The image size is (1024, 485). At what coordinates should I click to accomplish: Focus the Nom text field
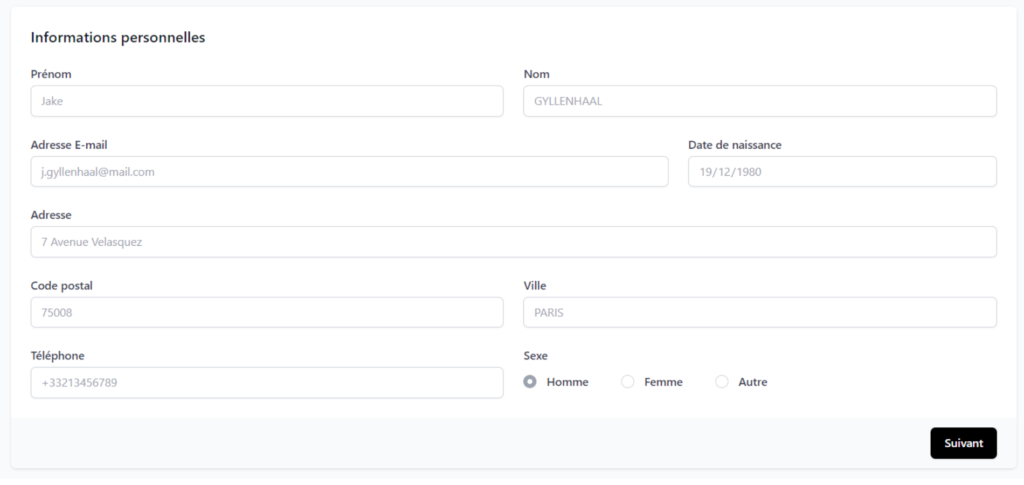coord(759,101)
